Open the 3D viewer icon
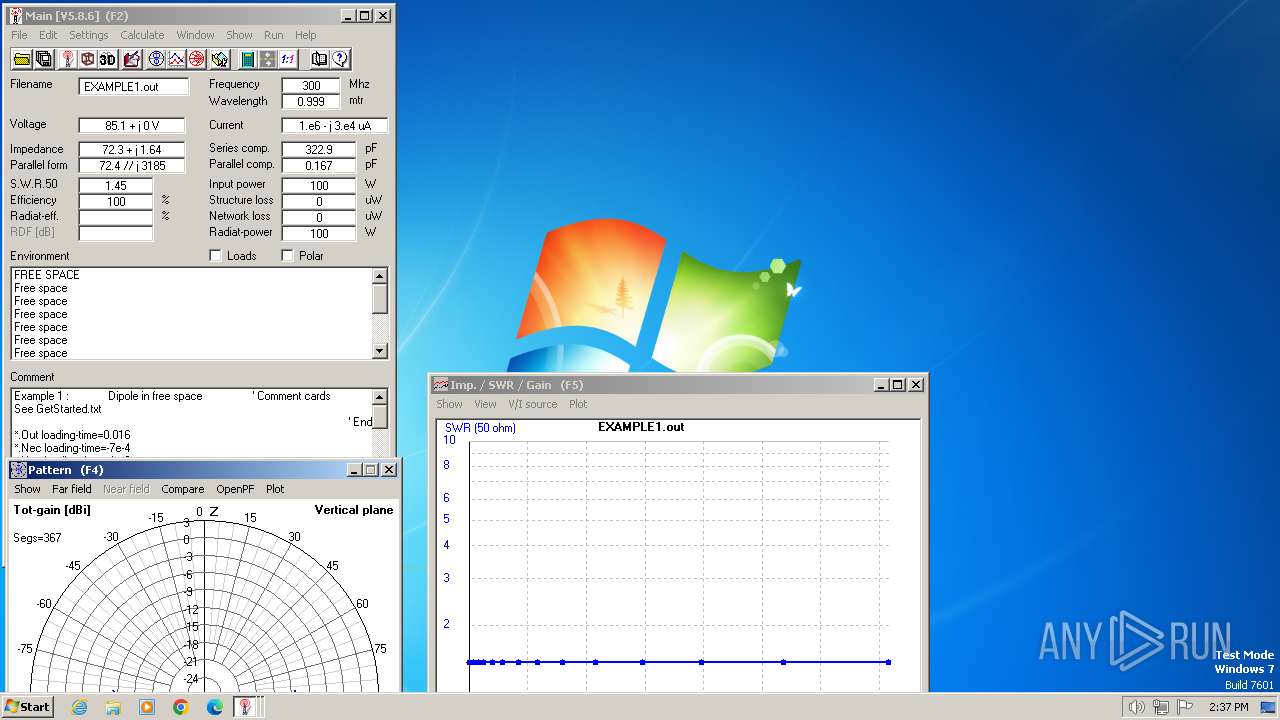The width and height of the screenshot is (1280, 720). click(108, 59)
